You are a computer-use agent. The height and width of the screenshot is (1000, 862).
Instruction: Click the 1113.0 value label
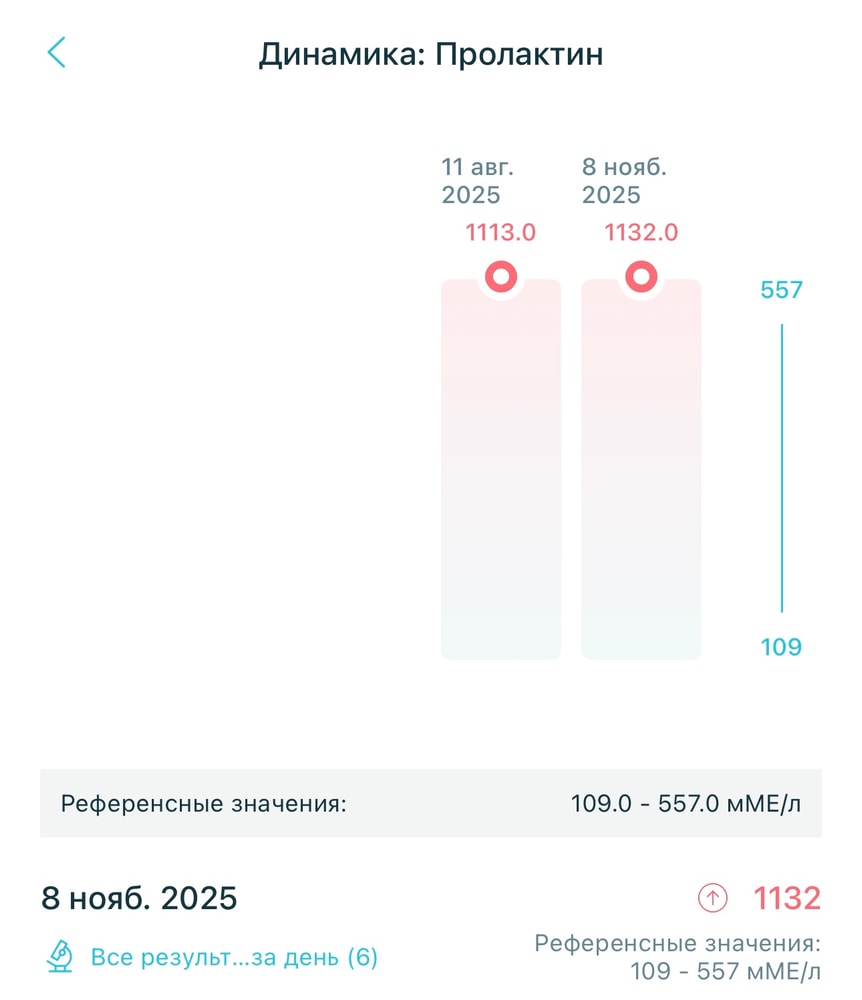click(500, 233)
